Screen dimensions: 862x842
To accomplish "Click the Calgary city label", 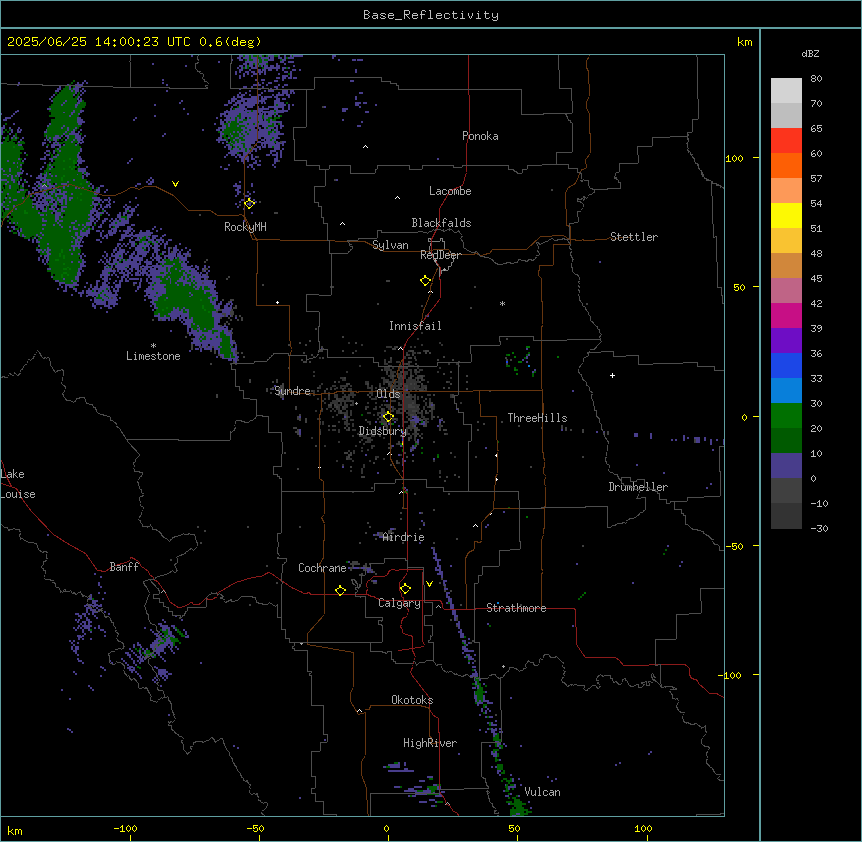I will [x=399, y=603].
